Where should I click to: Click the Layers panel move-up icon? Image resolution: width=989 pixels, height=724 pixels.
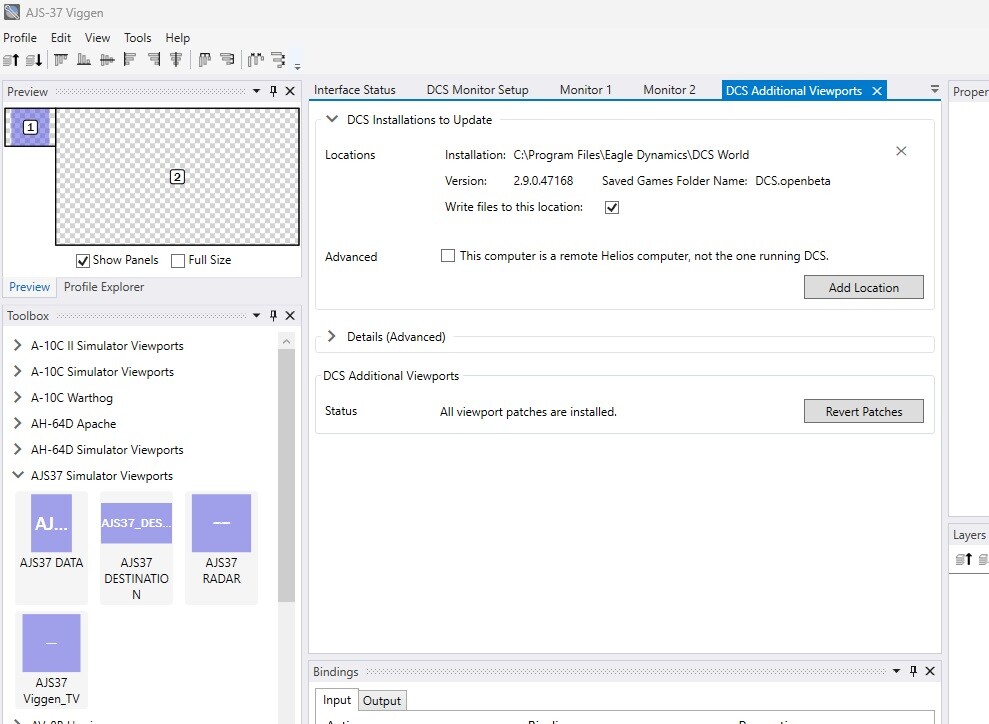pos(964,559)
